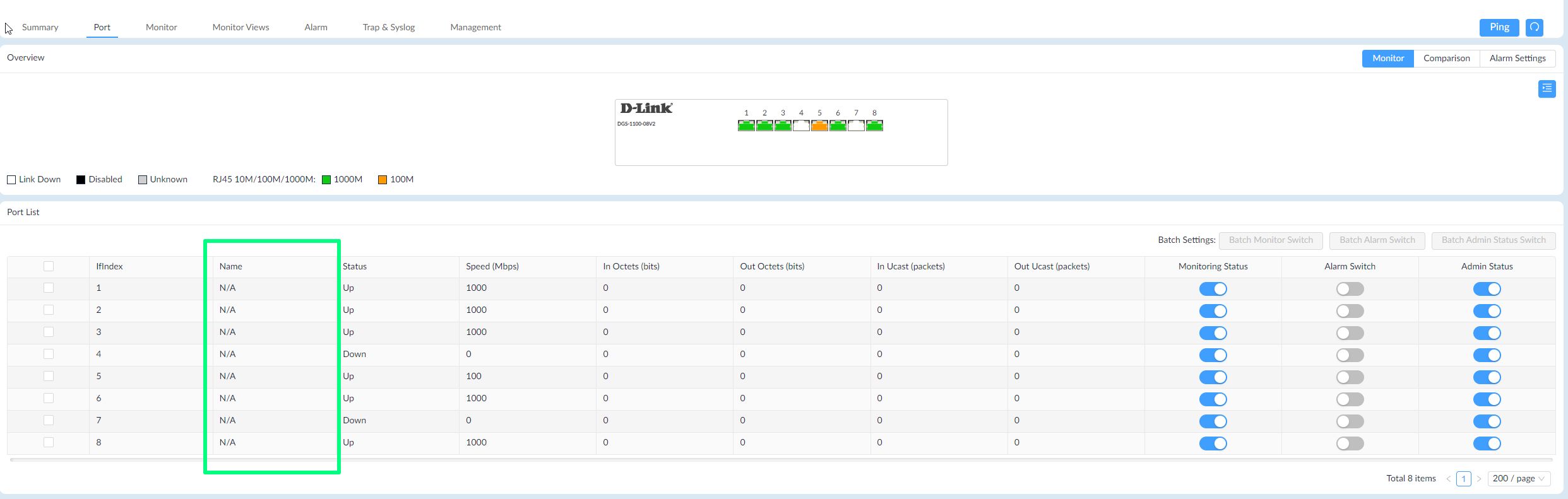Disable Monitoring Status for port 1
This screenshot has width=1568, height=499.
point(1213,289)
